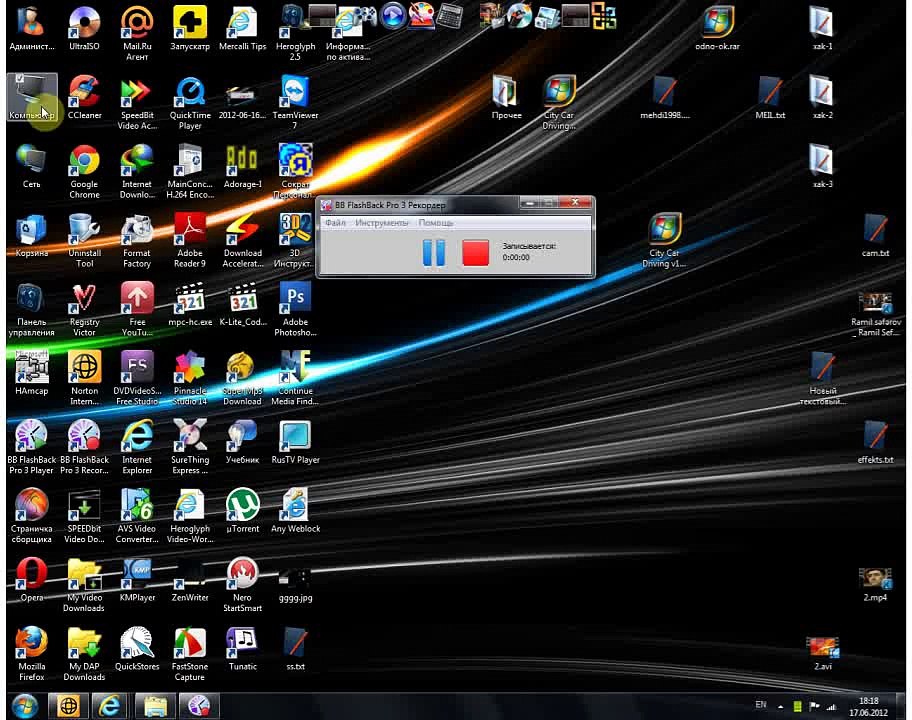Select the Компьютер desktop icon
912x720 pixels.
31,98
